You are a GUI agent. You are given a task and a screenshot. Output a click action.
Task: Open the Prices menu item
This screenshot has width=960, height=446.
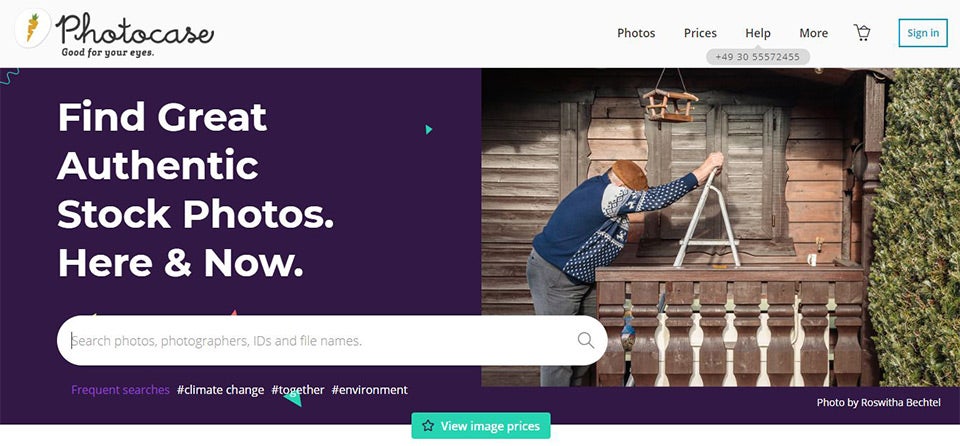tap(700, 33)
